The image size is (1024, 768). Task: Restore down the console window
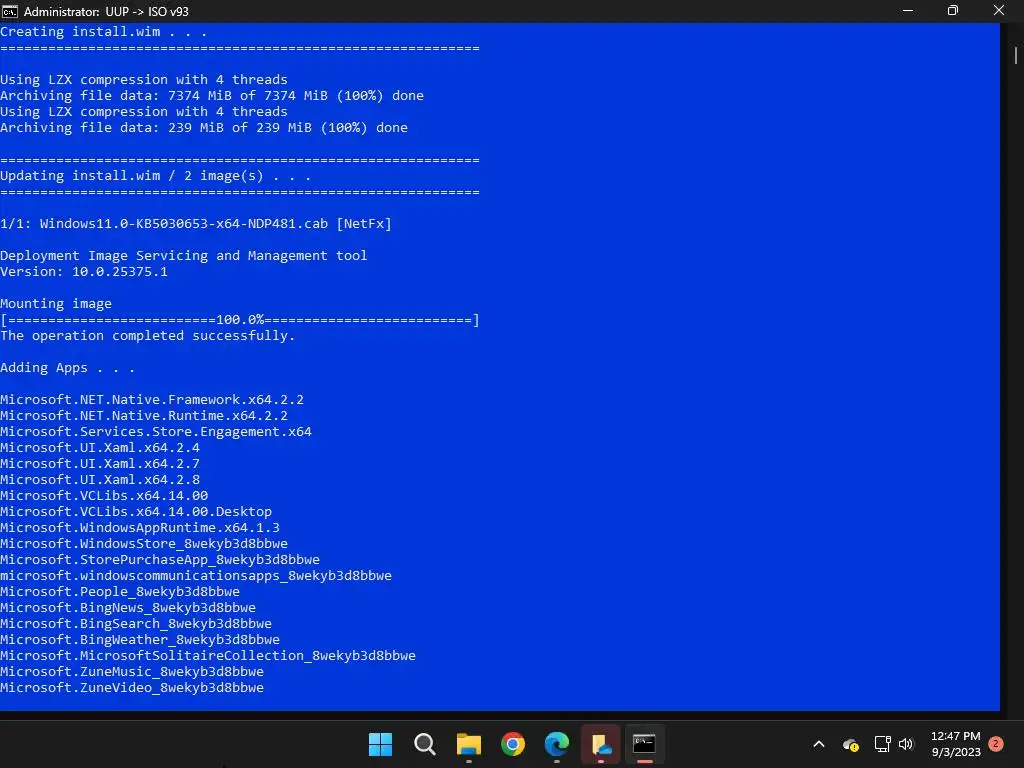coord(953,10)
